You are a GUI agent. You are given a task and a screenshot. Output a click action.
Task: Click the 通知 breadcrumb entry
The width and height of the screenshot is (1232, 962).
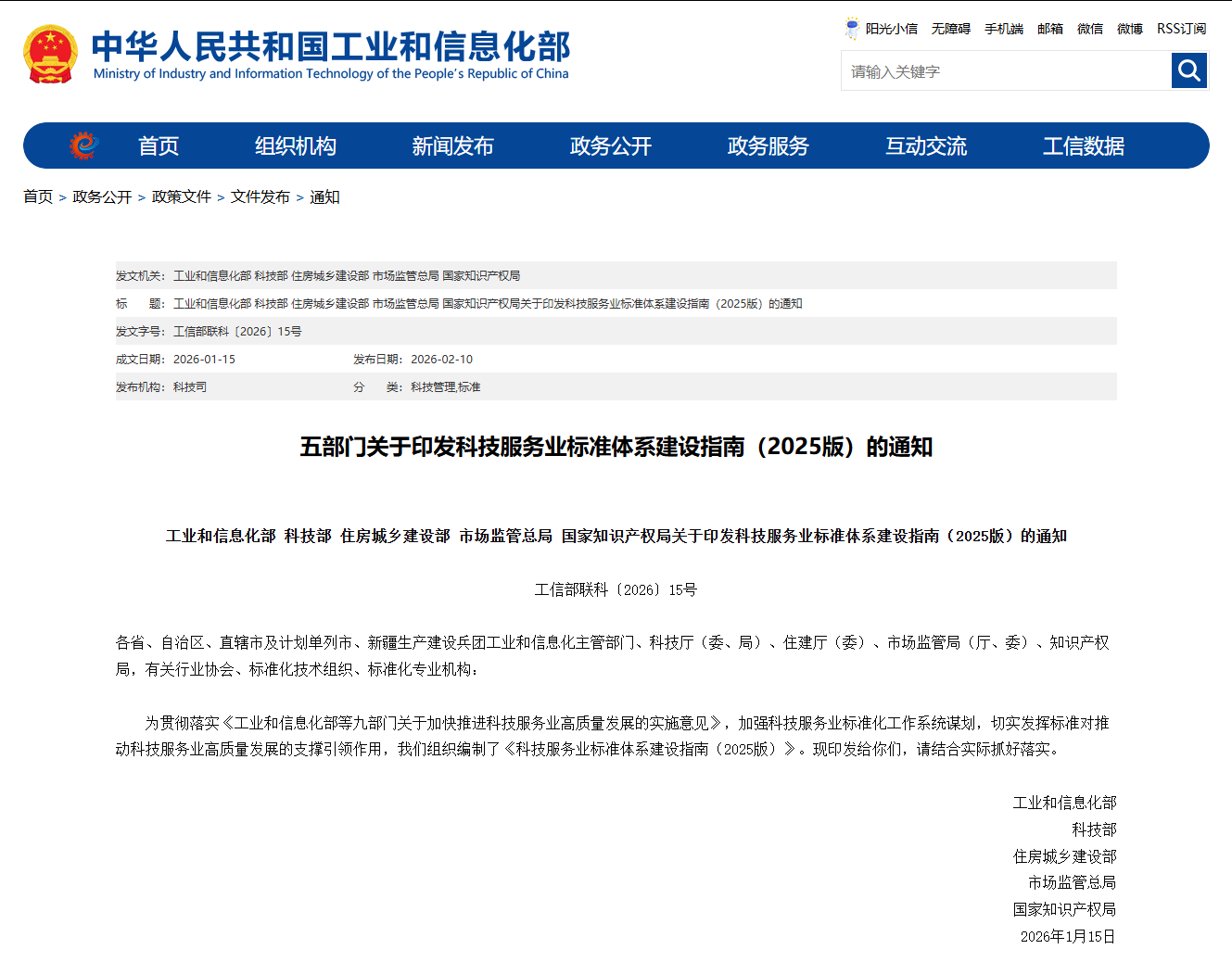(x=324, y=196)
